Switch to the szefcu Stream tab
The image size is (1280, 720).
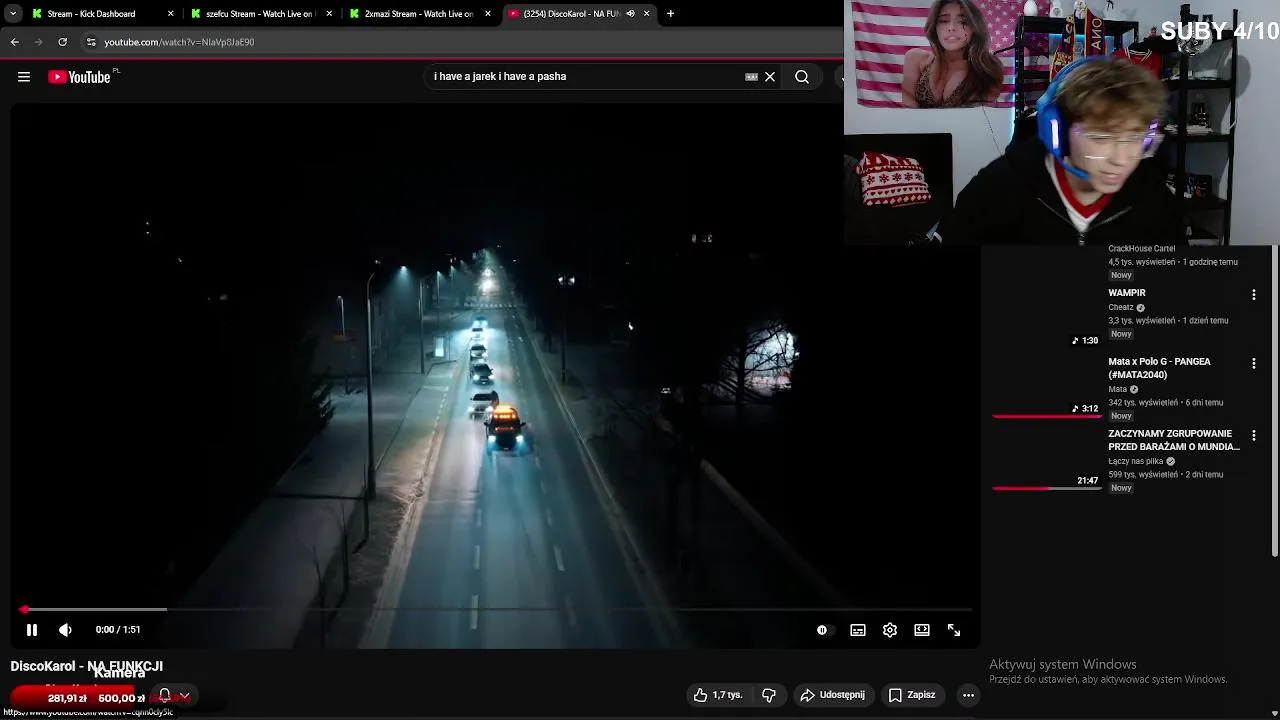pos(260,14)
